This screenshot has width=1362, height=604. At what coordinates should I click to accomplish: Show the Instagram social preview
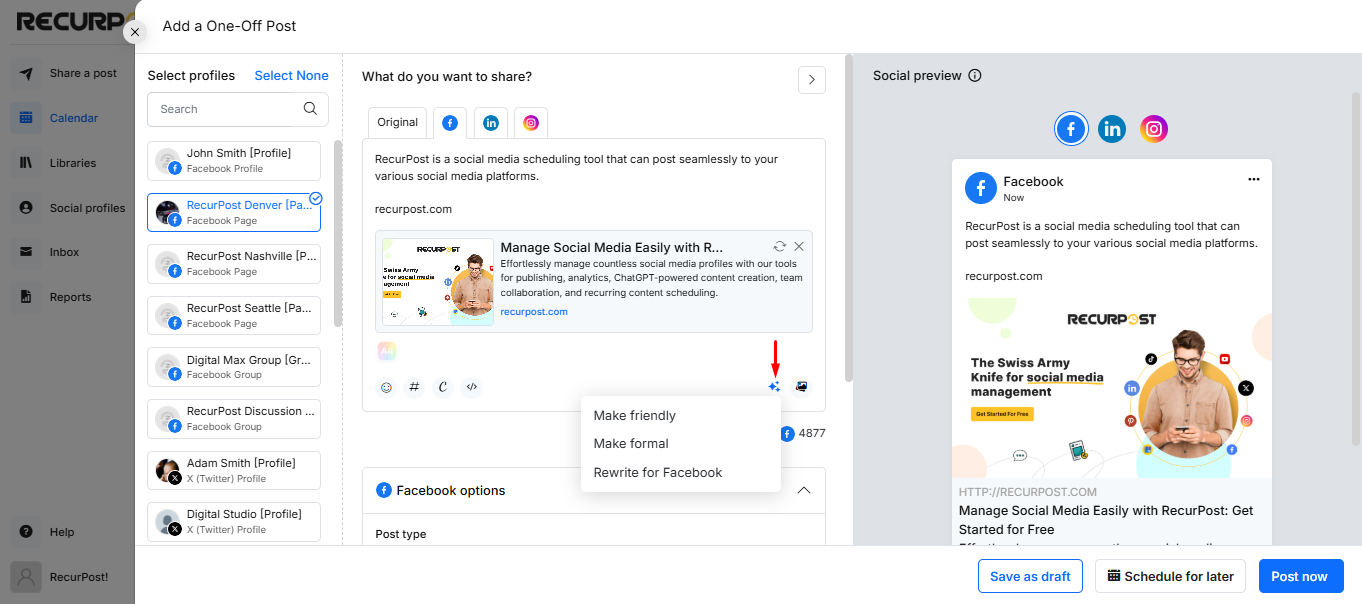pyautogui.click(x=1154, y=129)
